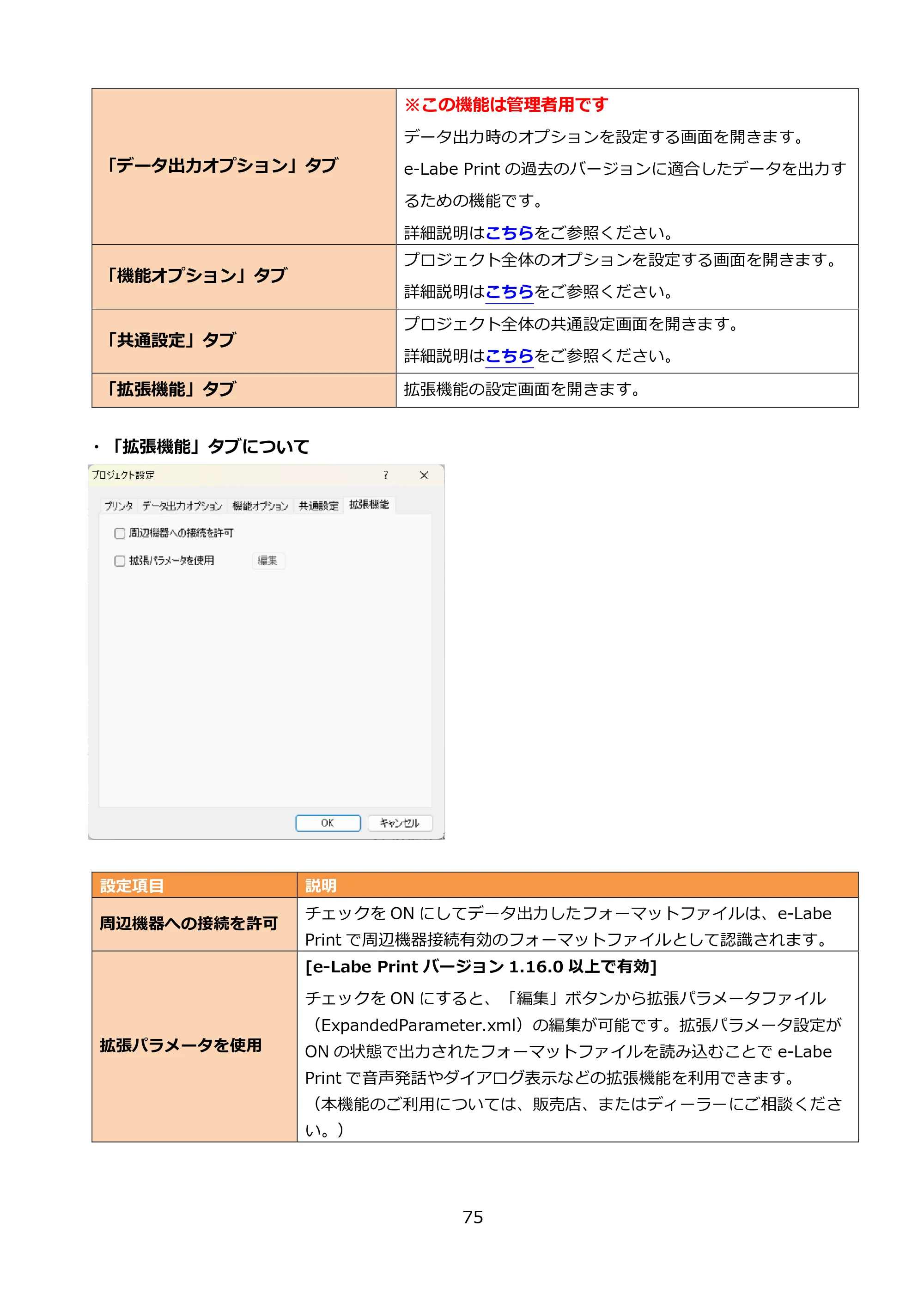Open こちら link in データ出力オプション row
Viewport: 924px width, 1307px height.
coord(509,233)
